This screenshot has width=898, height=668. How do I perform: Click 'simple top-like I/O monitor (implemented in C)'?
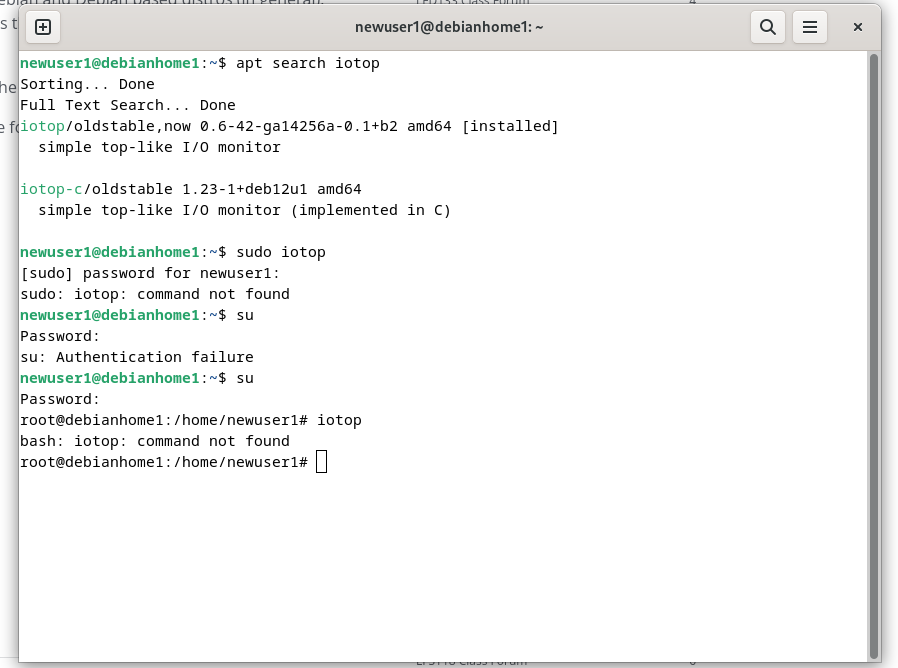pyautogui.click(x=245, y=210)
